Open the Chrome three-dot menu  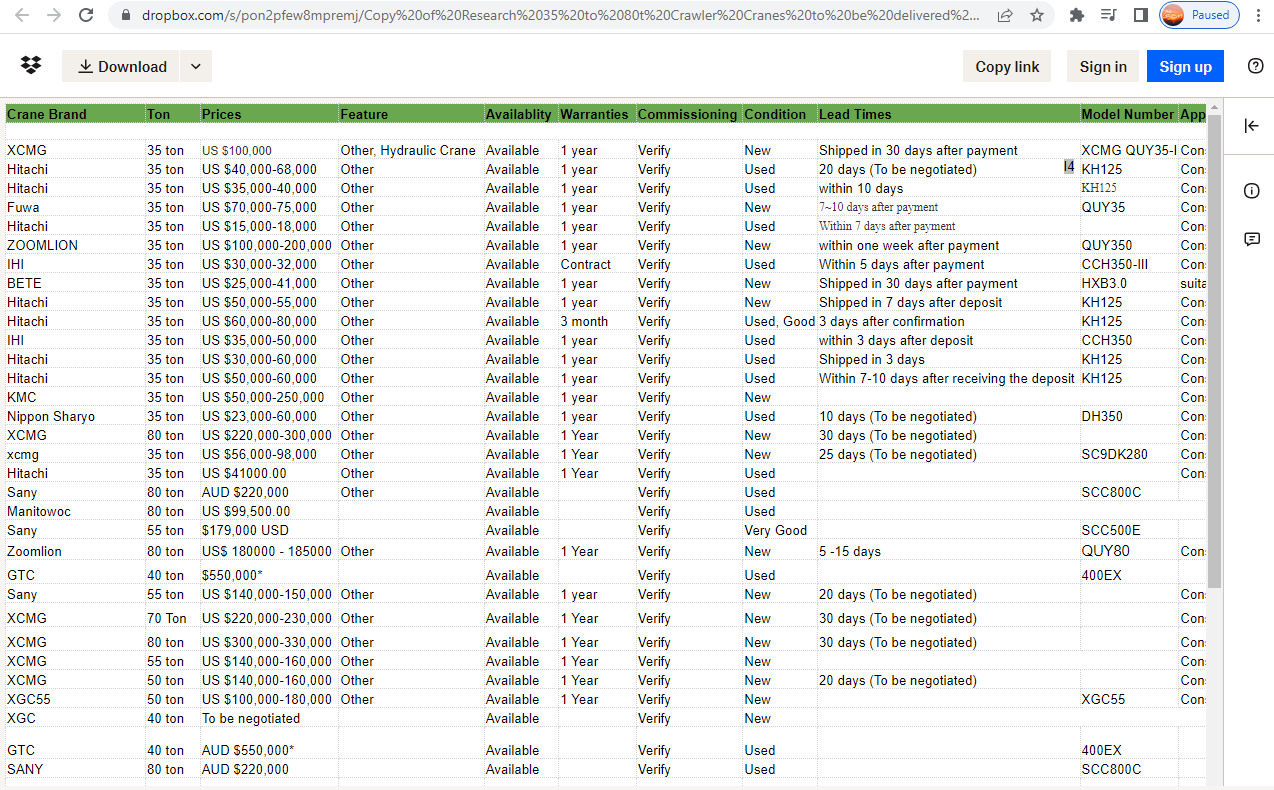pyautogui.click(x=1258, y=15)
